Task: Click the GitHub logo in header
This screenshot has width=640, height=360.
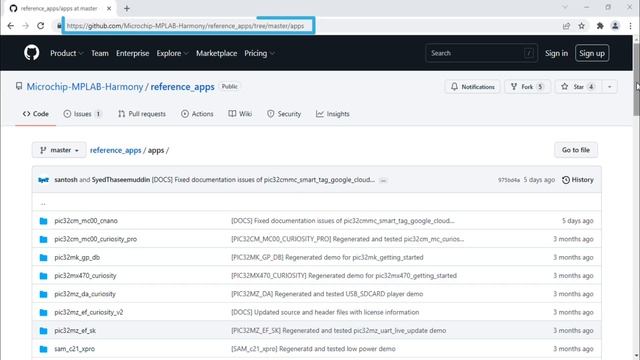Action: click(x=31, y=53)
